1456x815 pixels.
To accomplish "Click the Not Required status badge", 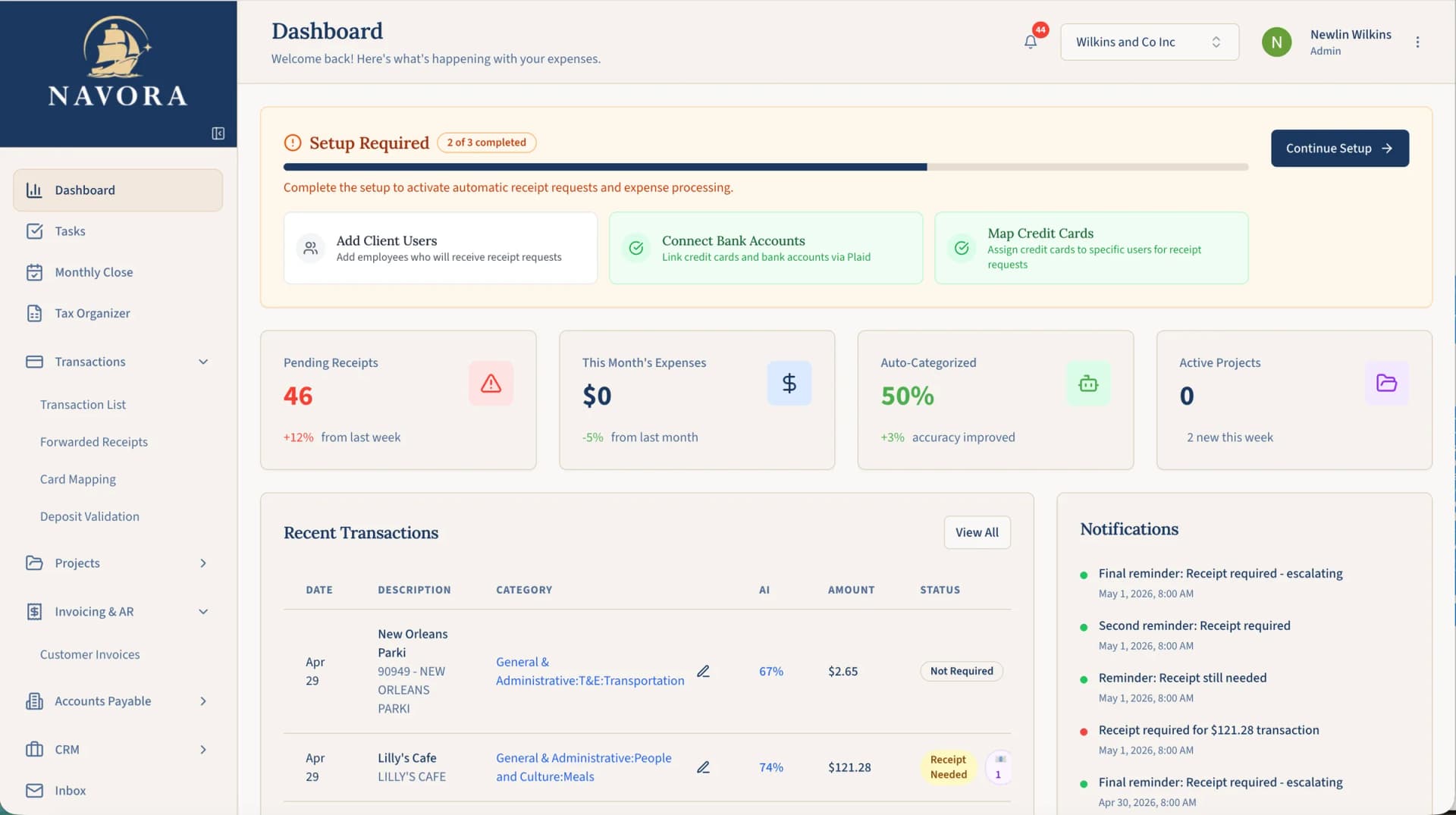I will [961, 671].
